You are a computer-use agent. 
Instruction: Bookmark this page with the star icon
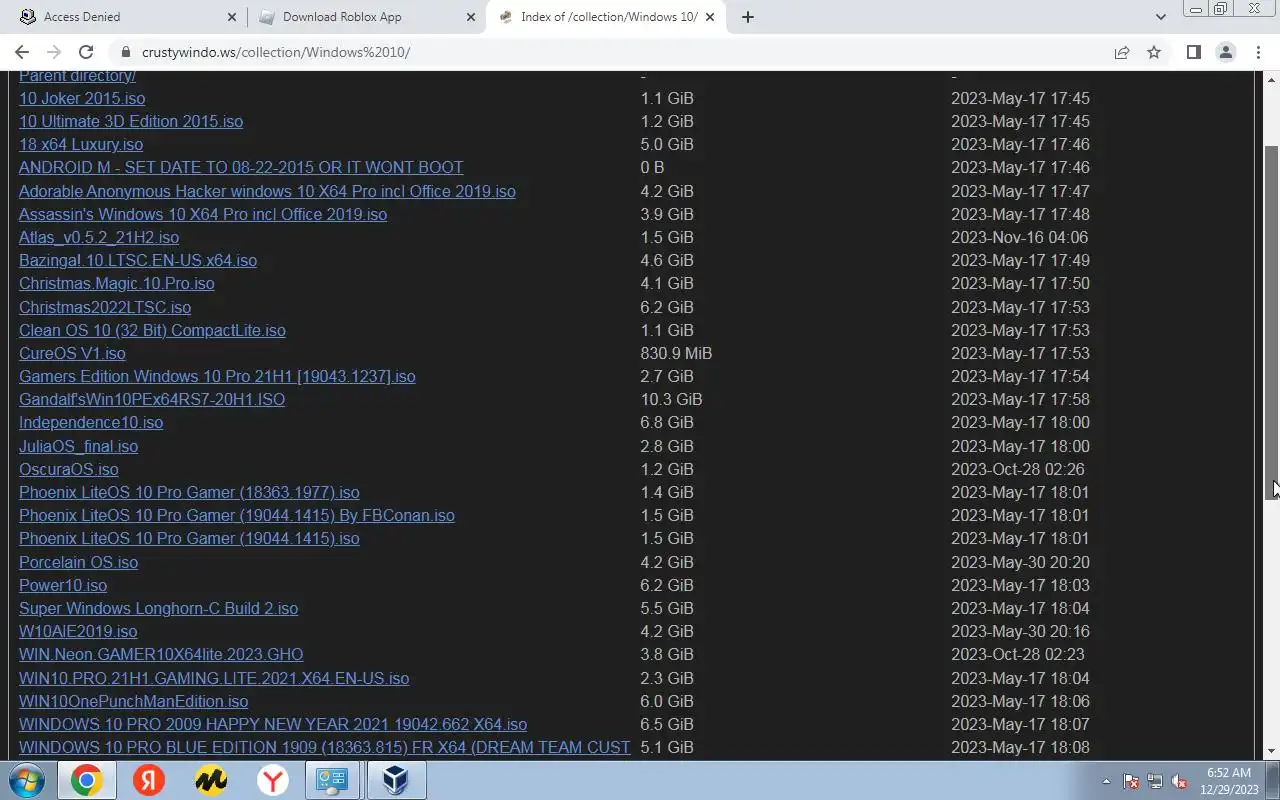point(1154,52)
